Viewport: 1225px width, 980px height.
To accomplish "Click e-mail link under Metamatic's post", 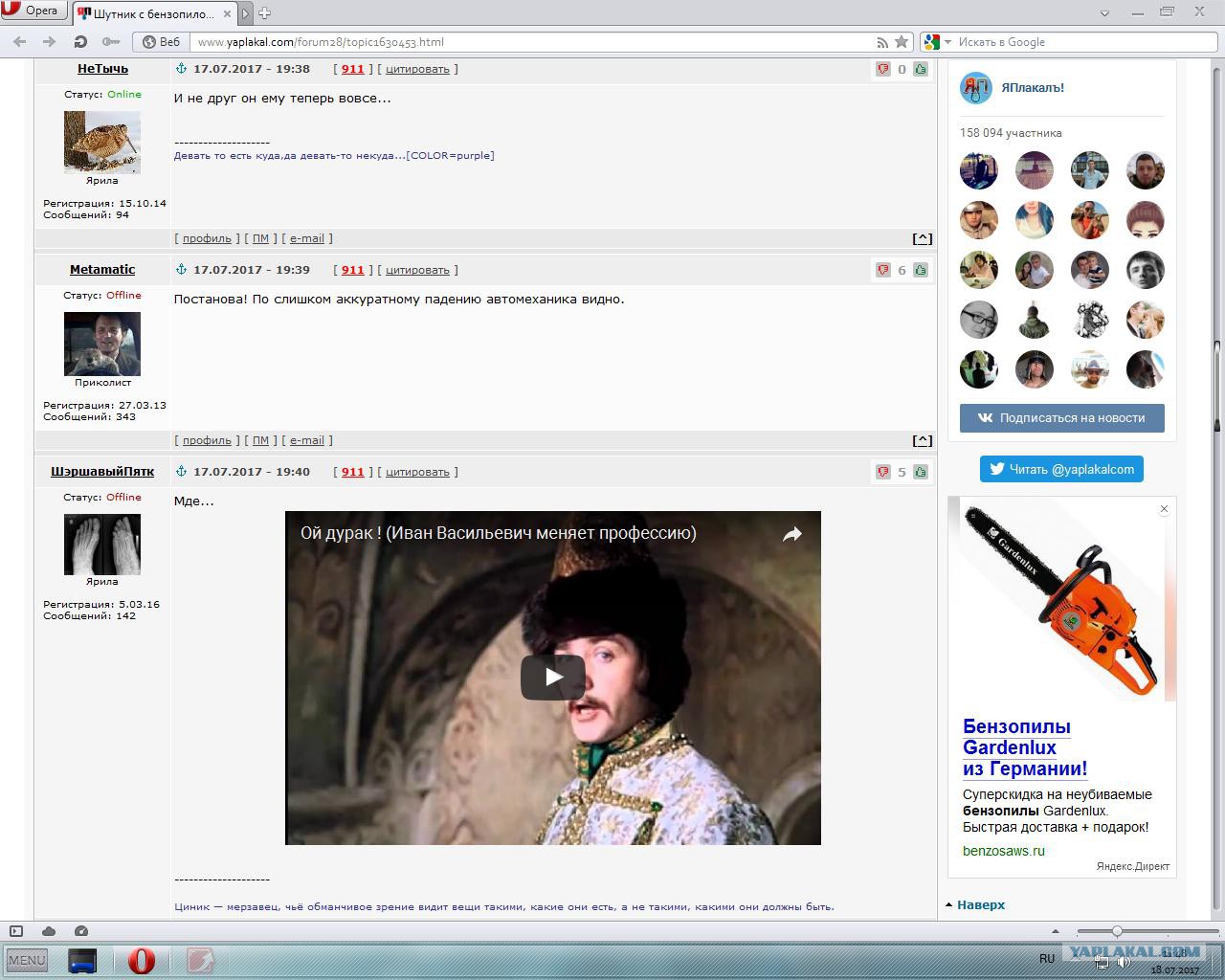I will point(307,440).
